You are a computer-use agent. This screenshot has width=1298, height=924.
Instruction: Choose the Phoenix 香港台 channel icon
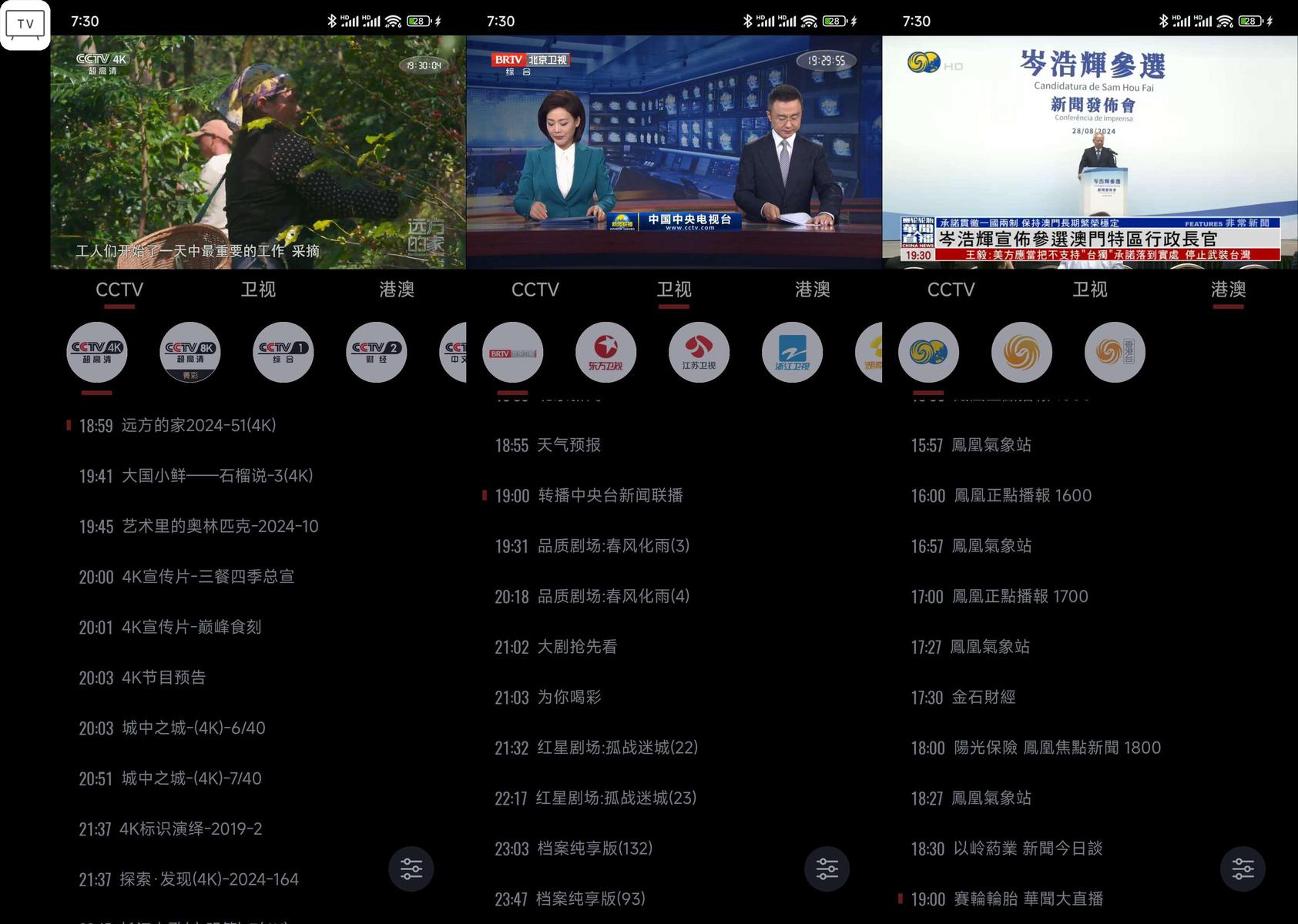pyautogui.click(x=1115, y=353)
